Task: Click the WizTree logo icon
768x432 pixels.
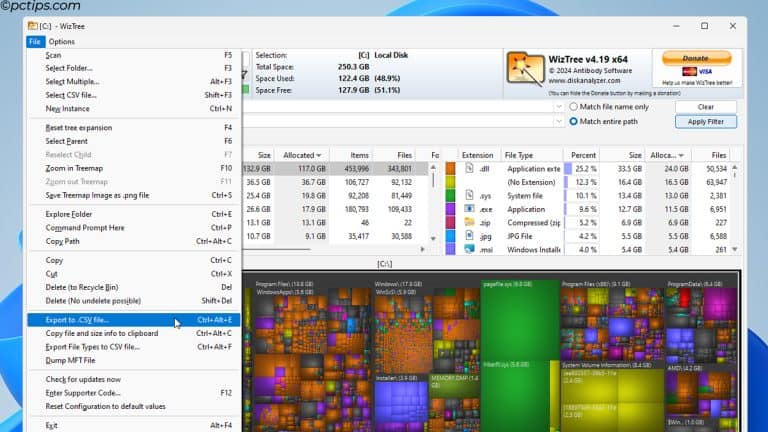Action: click(x=525, y=69)
